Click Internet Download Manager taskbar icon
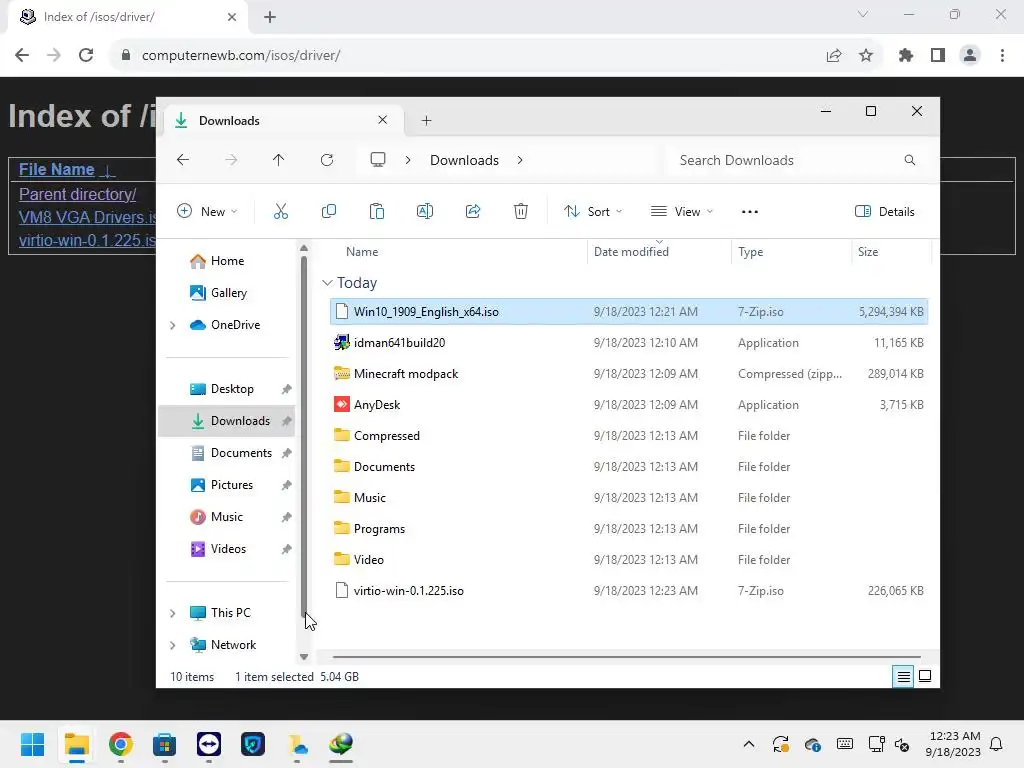This screenshot has height=768, width=1024. click(x=341, y=744)
